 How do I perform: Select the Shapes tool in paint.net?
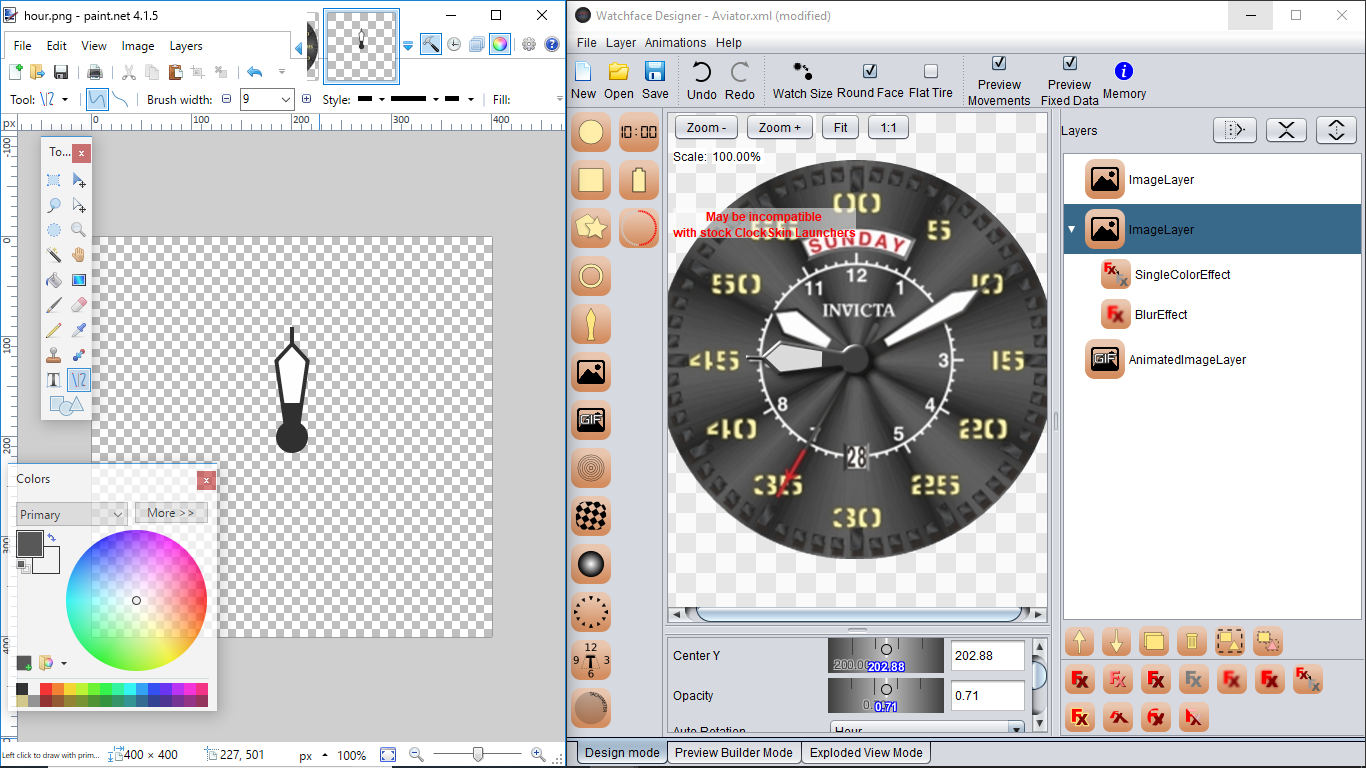pyautogui.click(x=66, y=405)
